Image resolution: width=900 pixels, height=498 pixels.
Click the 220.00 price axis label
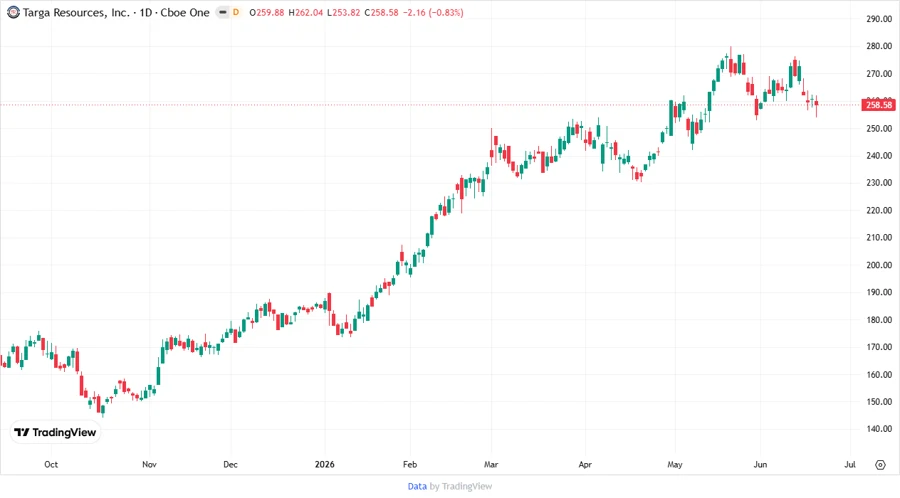point(879,210)
